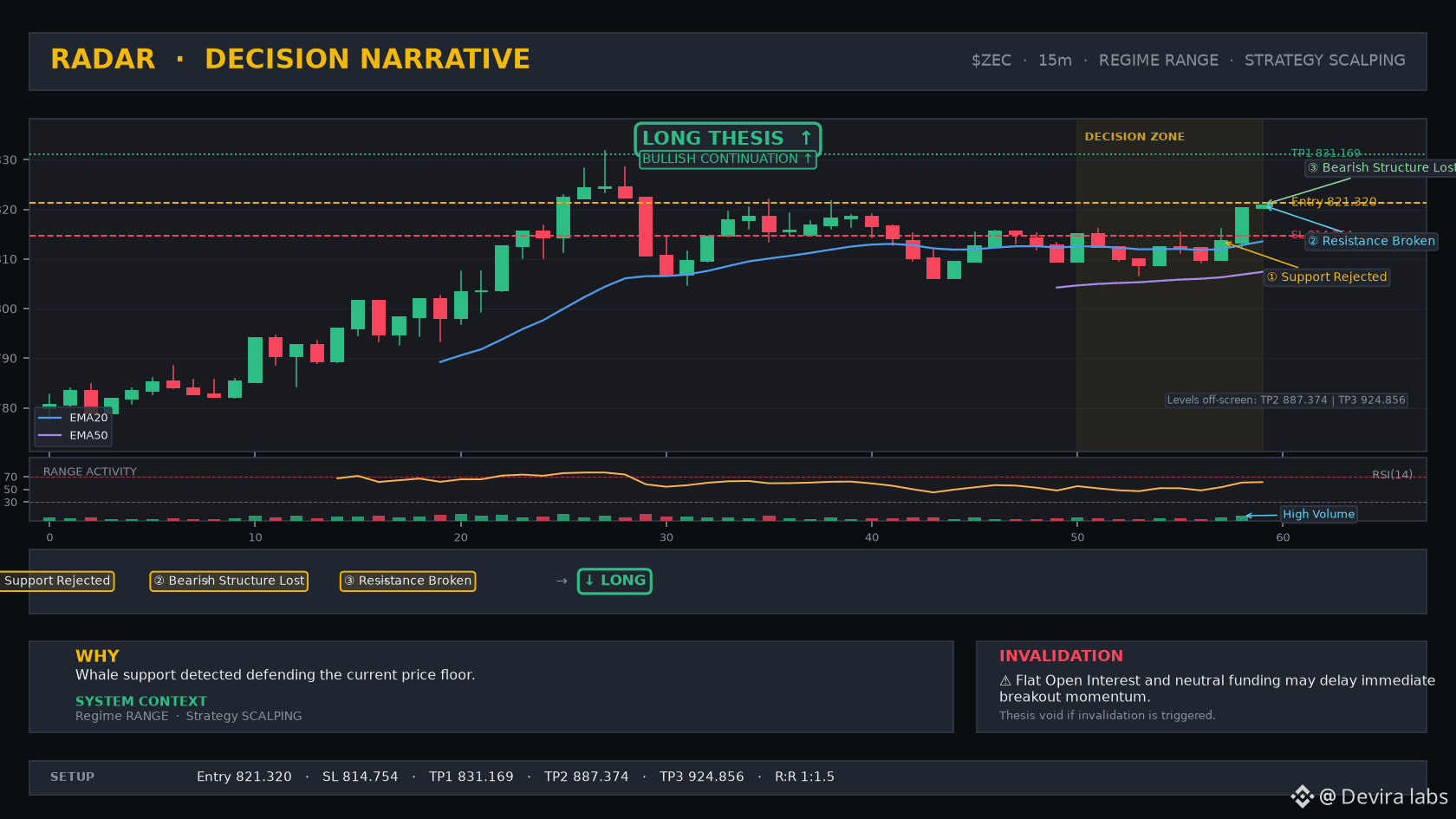Click TP3 924.856 in the setup bar
The width and height of the screenshot is (1456, 819).
(702, 777)
